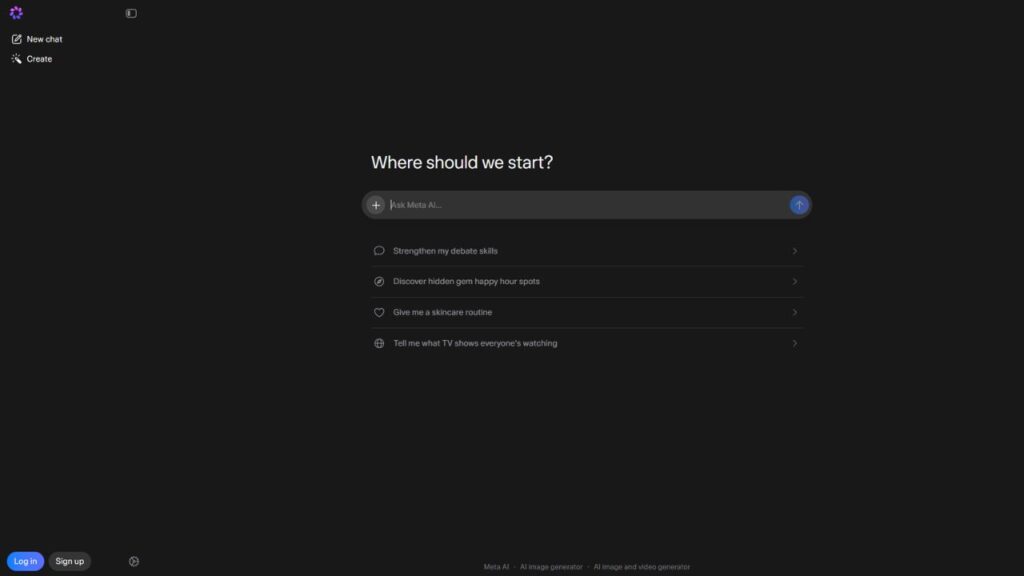Expand chevron on TV shows row
The width and height of the screenshot is (1024, 576).
click(x=795, y=343)
